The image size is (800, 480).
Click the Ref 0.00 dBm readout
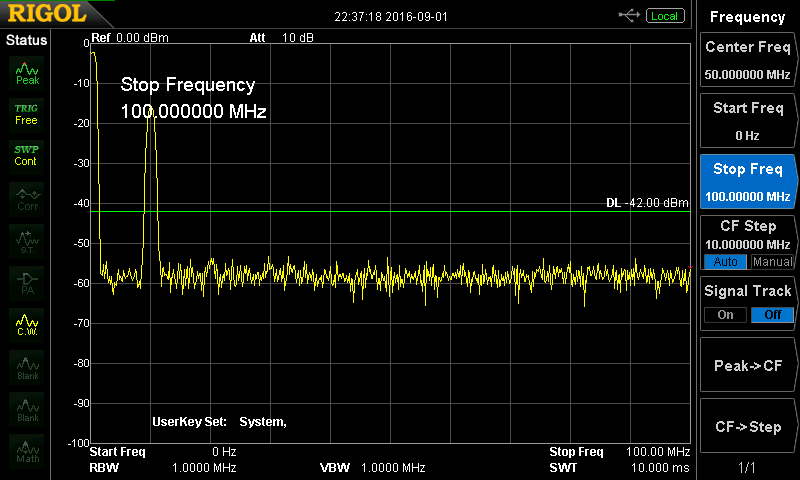[130, 38]
